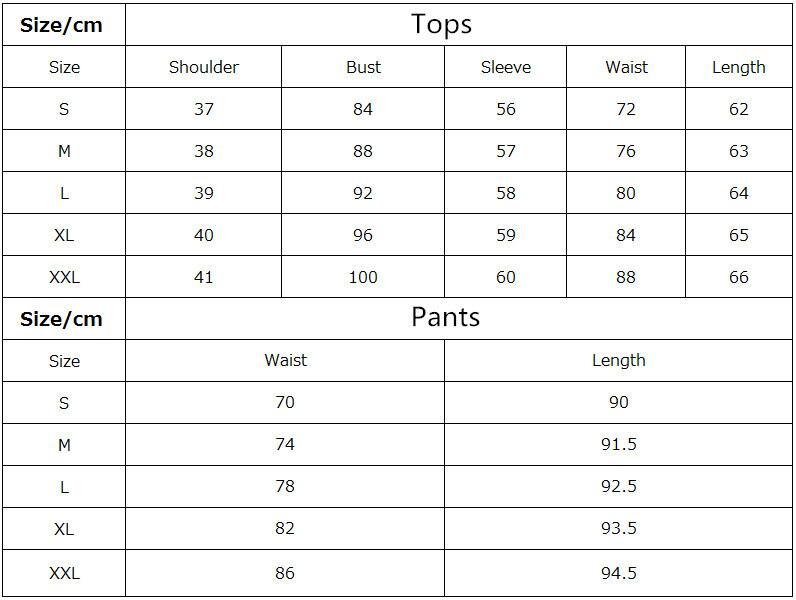Click the Size/cm label beside Pants
796x600 pixels.
(62, 319)
